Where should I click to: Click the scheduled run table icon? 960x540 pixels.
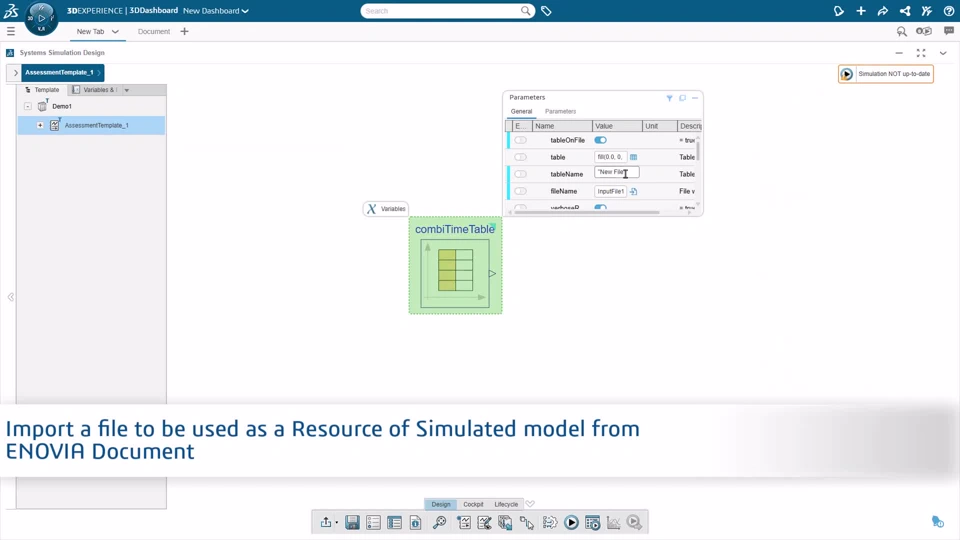(x=592, y=522)
